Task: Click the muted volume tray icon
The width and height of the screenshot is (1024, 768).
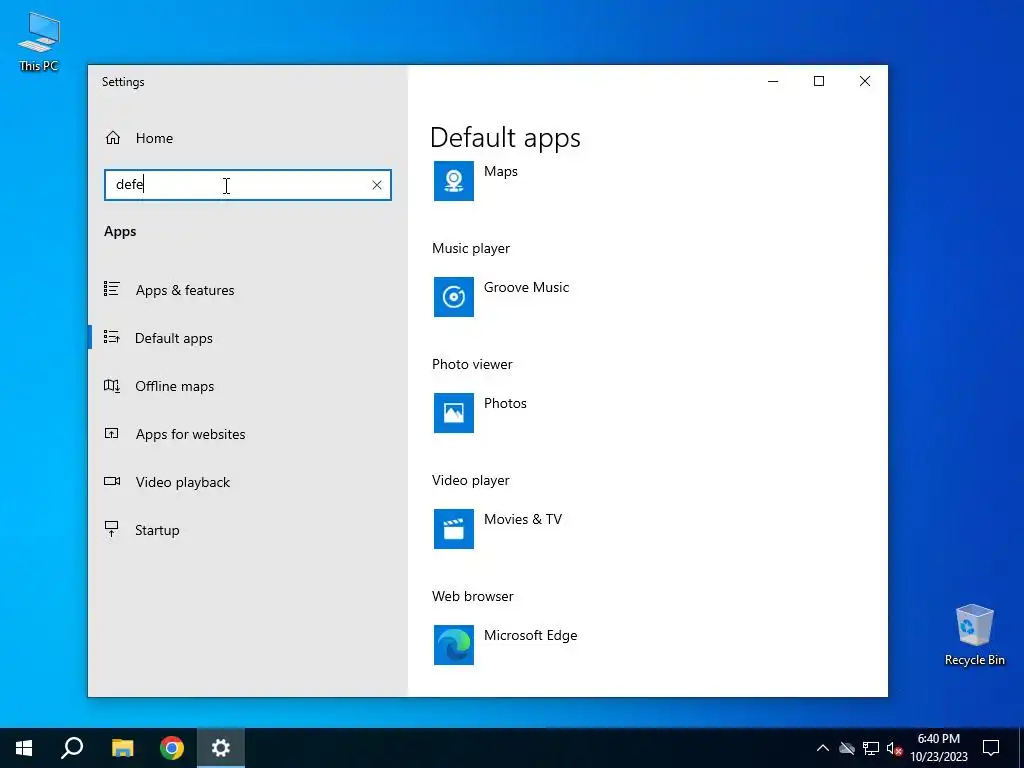Action: click(894, 748)
